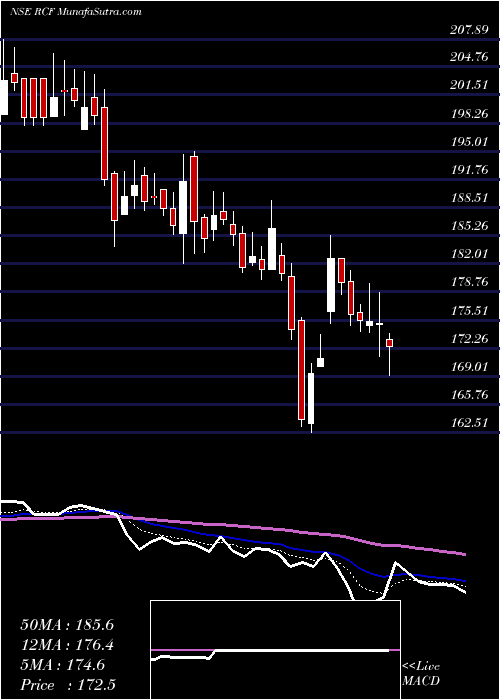Click the '12MA : 176.4' readout
The image size is (500, 700).
coord(67,645)
